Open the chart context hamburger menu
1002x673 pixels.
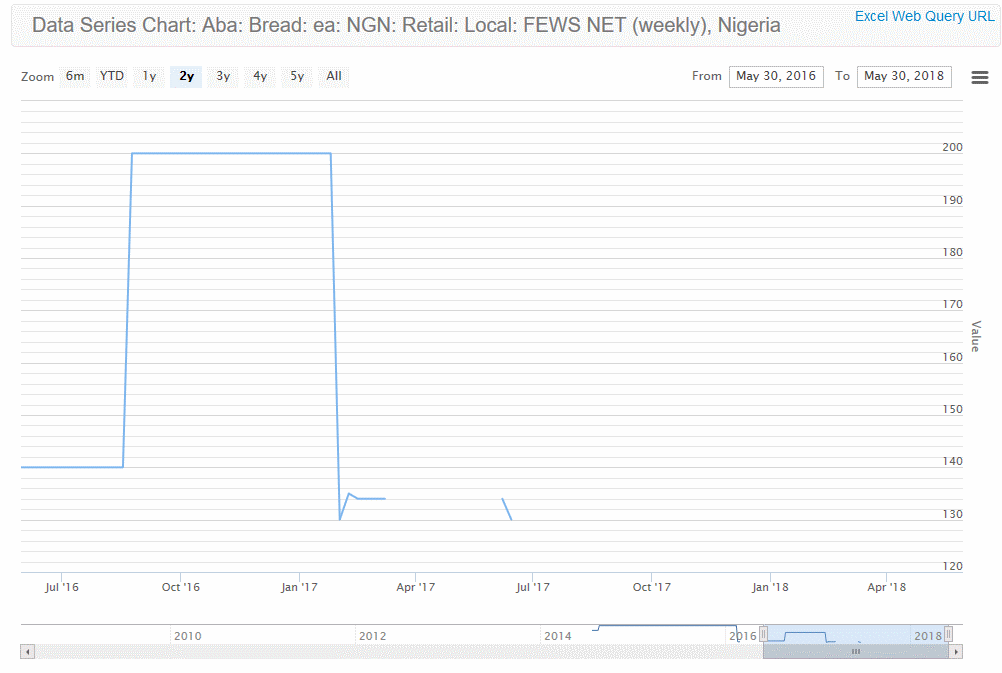[x=980, y=77]
